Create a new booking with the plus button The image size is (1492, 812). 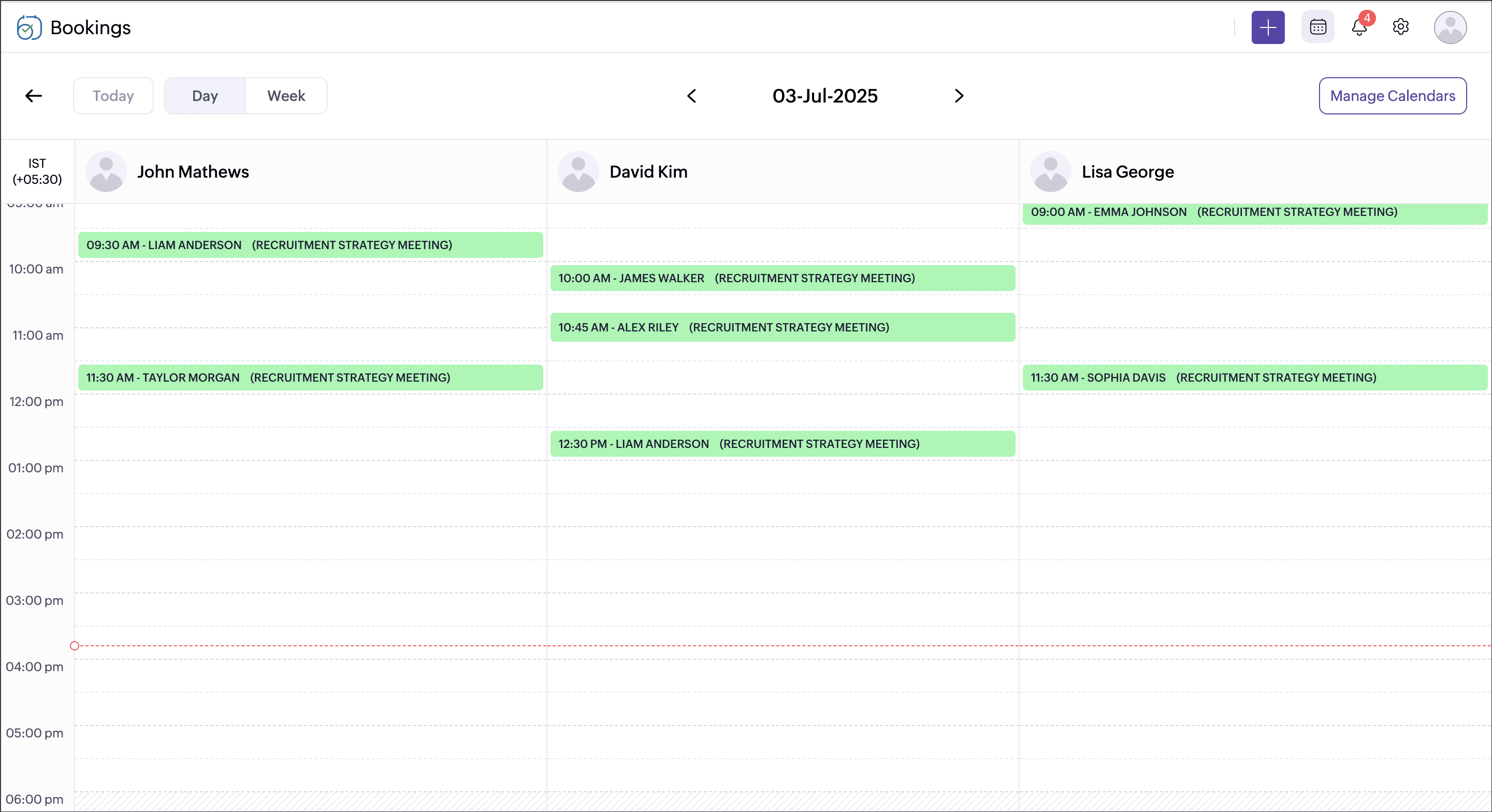1268,27
